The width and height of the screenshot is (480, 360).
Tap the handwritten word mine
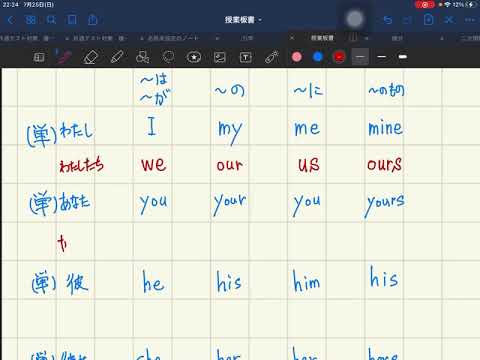click(386, 127)
